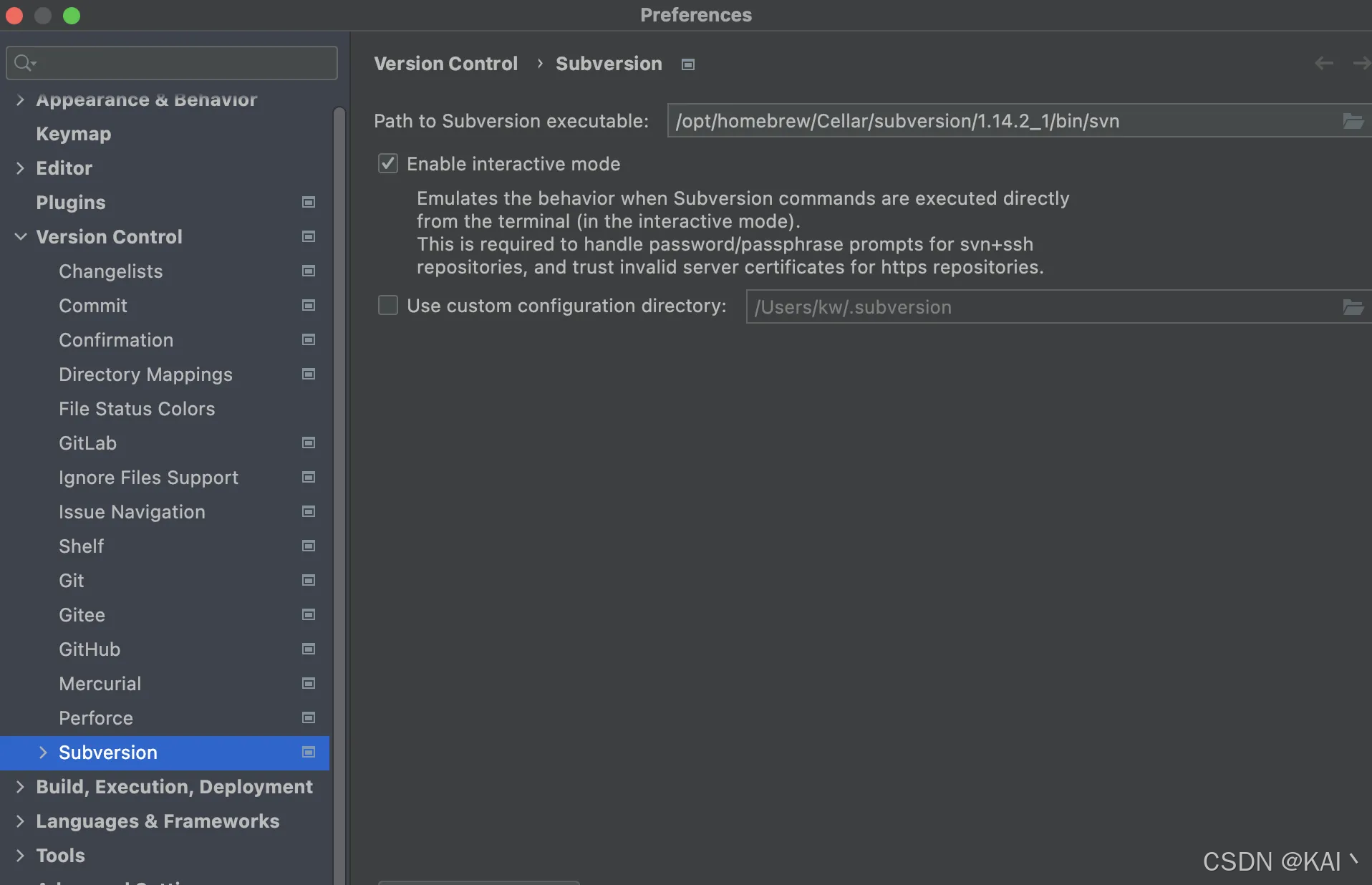Open the search filter options magnifier icon
This screenshot has height=885, width=1372.
(24, 63)
